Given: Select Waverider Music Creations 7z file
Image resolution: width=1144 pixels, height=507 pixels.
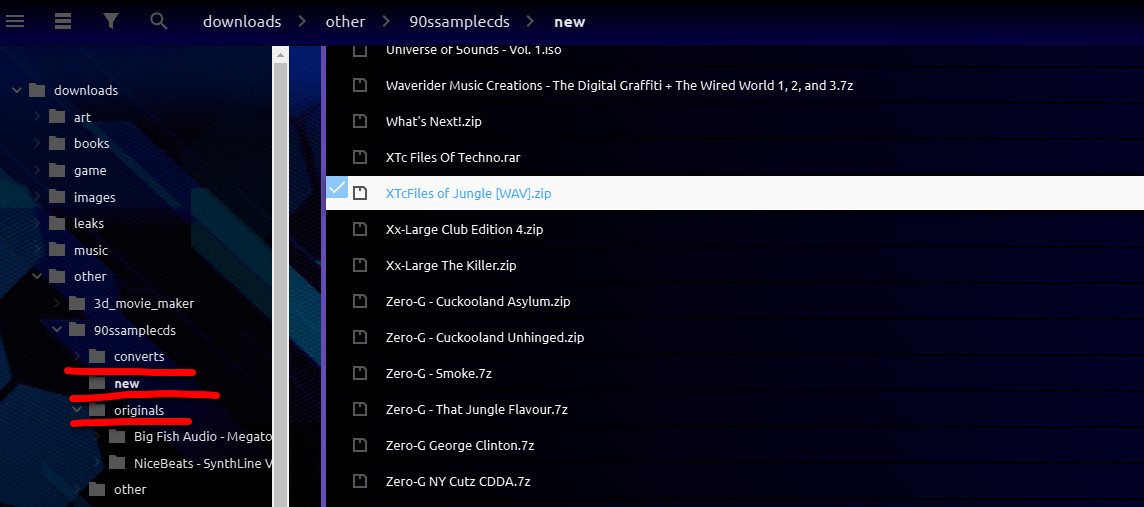Looking at the screenshot, I should point(619,85).
